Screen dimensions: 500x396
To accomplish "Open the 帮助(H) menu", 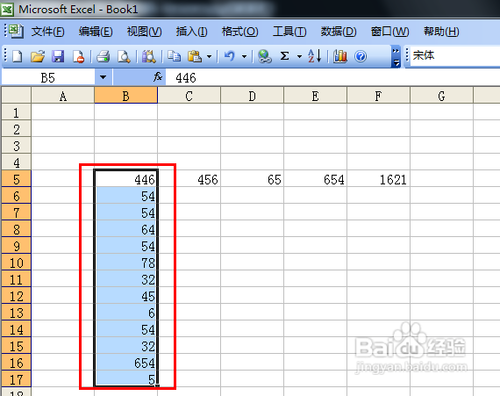I will pyautogui.click(x=441, y=32).
